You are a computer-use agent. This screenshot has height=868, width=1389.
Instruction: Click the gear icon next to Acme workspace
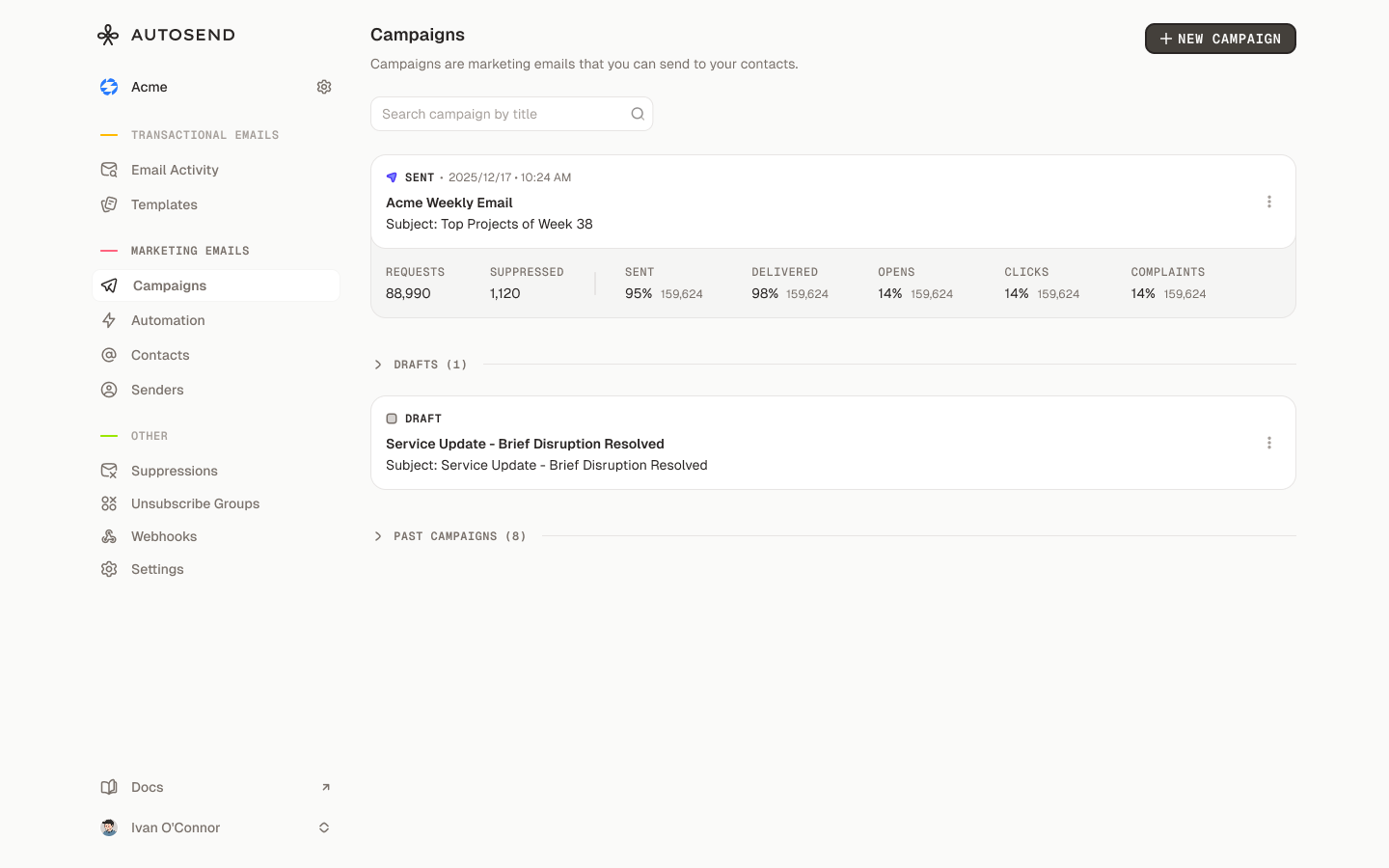[x=324, y=87]
